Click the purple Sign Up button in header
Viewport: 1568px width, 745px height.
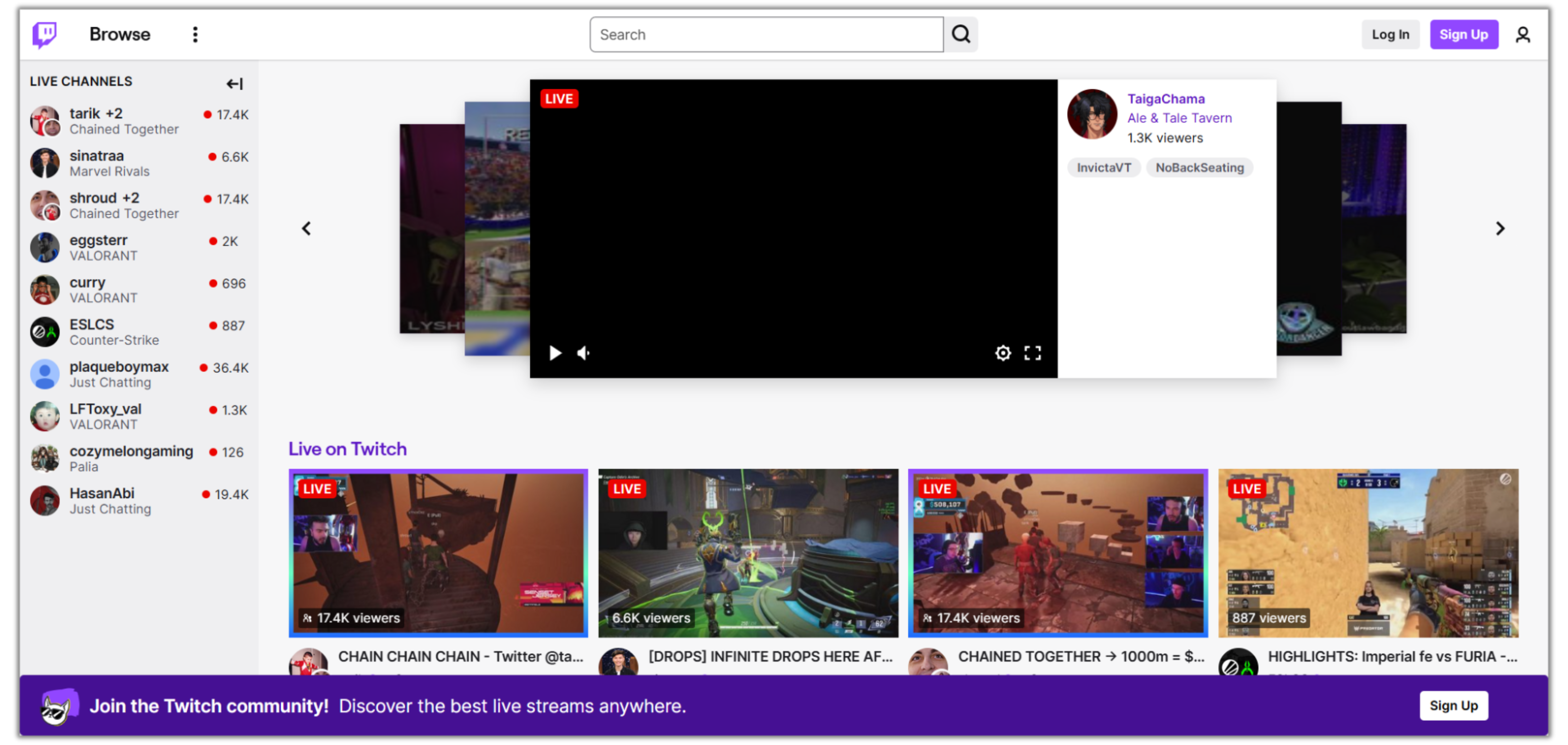1464,35
